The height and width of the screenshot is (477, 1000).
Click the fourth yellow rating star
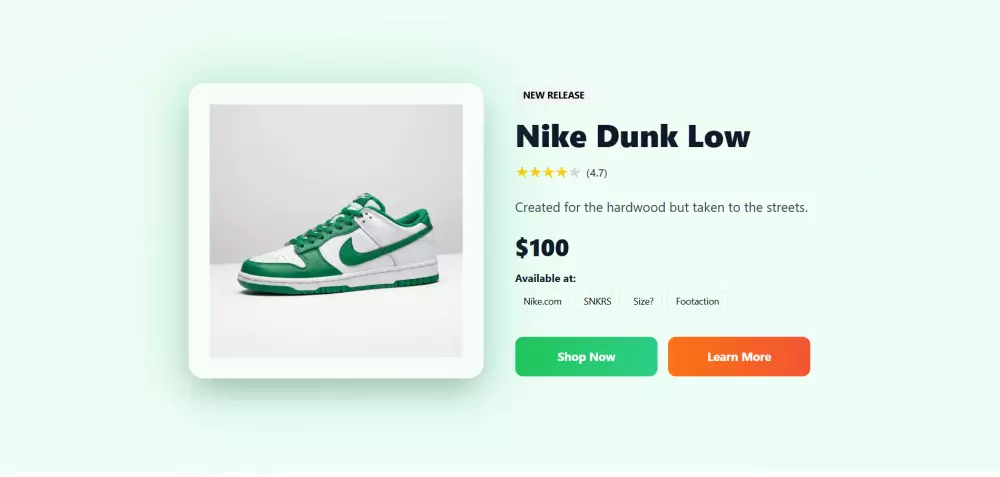coord(561,172)
